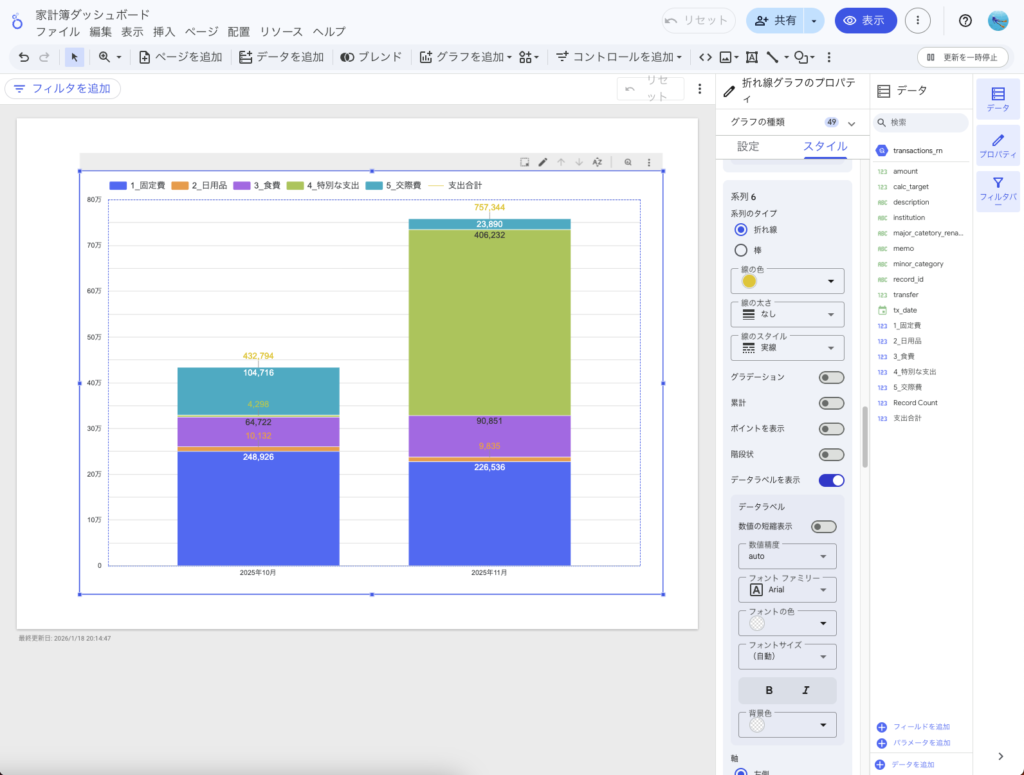Click the AZ sort icon above chart
Image resolution: width=1024 pixels, height=775 pixels.
click(597, 162)
